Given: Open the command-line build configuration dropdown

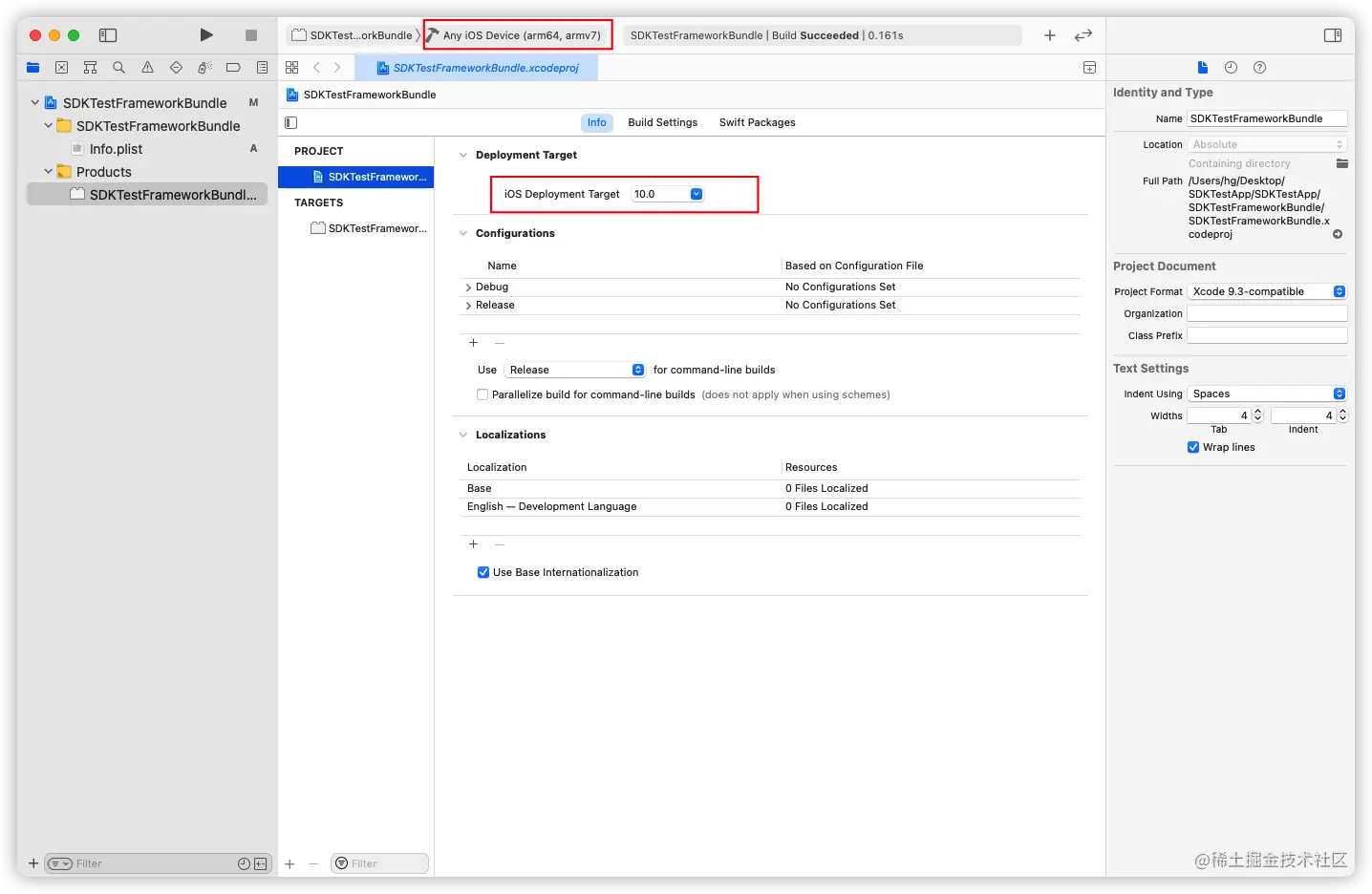Looking at the screenshot, I should coord(575,370).
